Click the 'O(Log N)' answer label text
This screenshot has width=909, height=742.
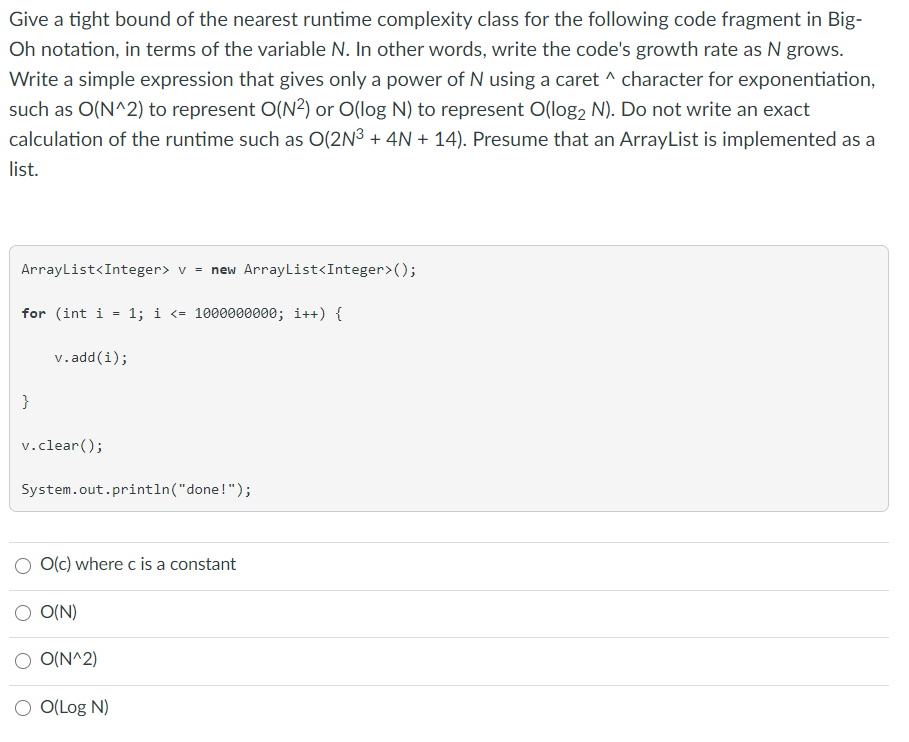pyautogui.click(x=74, y=707)
